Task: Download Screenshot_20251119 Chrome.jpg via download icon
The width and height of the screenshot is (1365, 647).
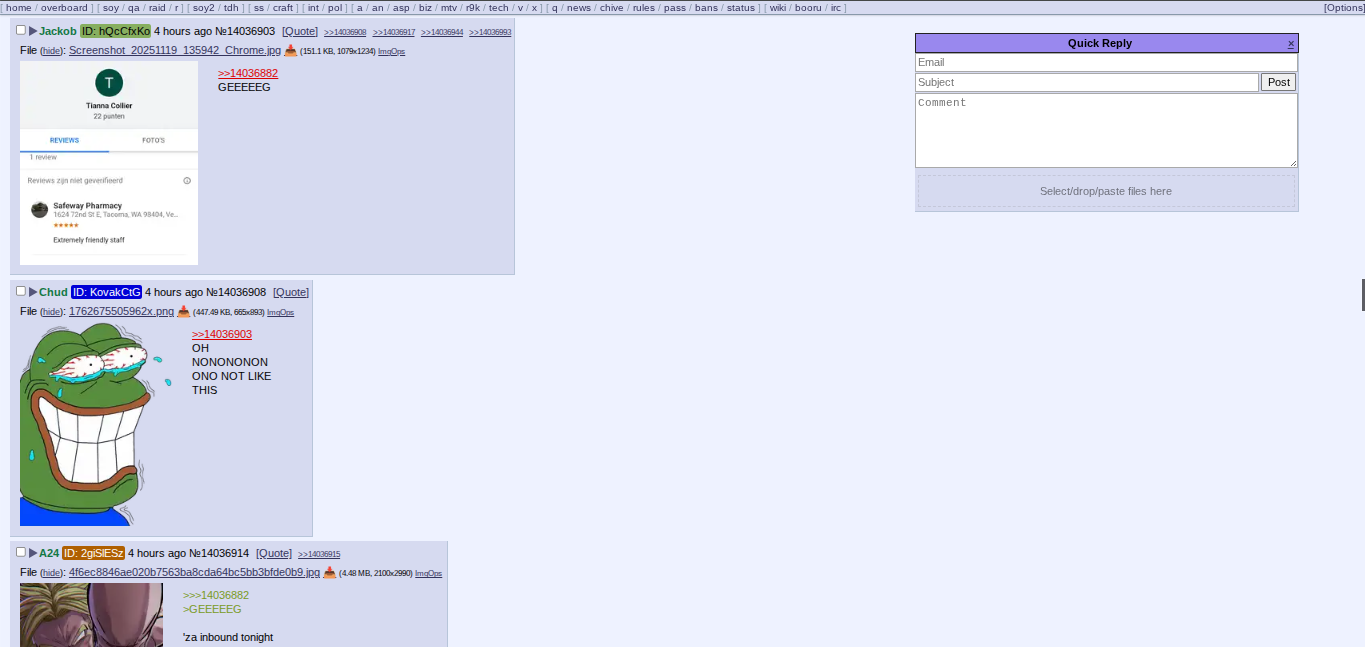Action: (x=291, y=51)
